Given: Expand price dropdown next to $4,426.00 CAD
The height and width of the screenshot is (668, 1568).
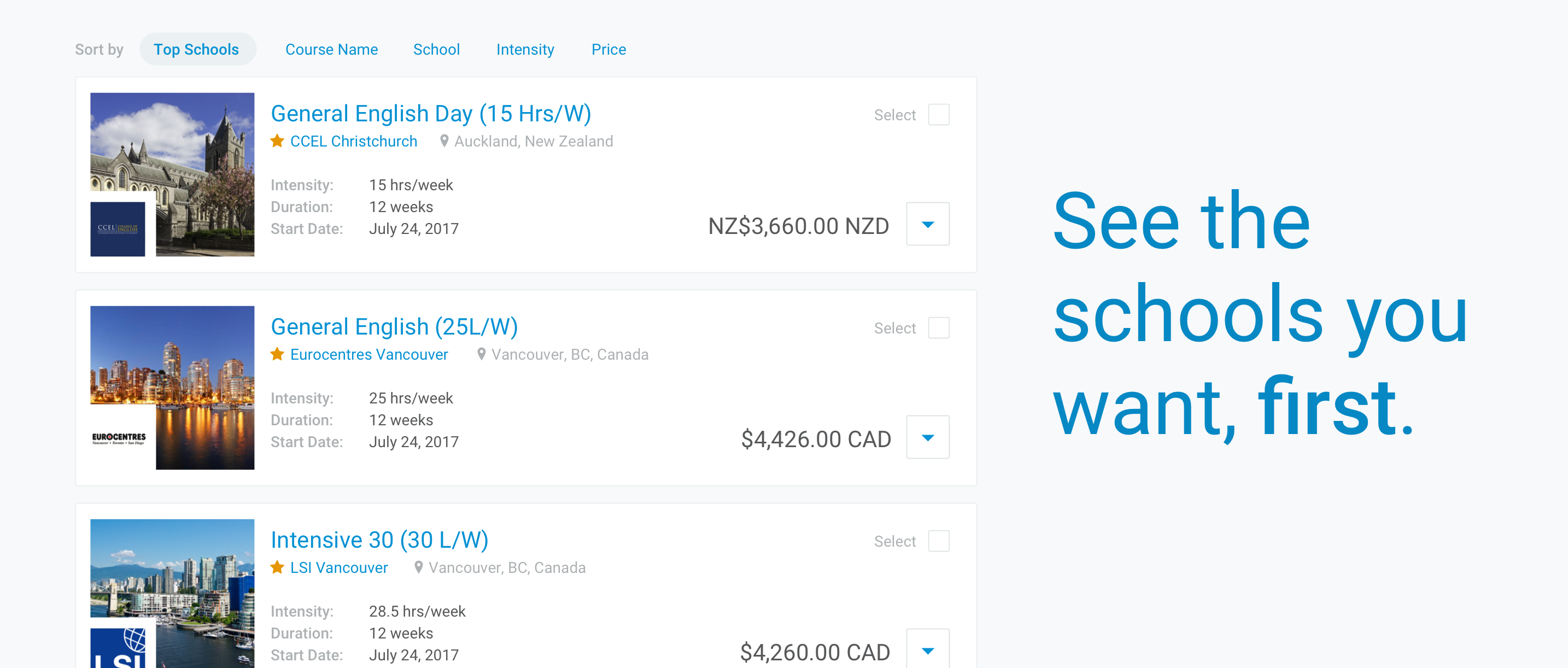Looking at the screenshot, I should click(928, 437).
